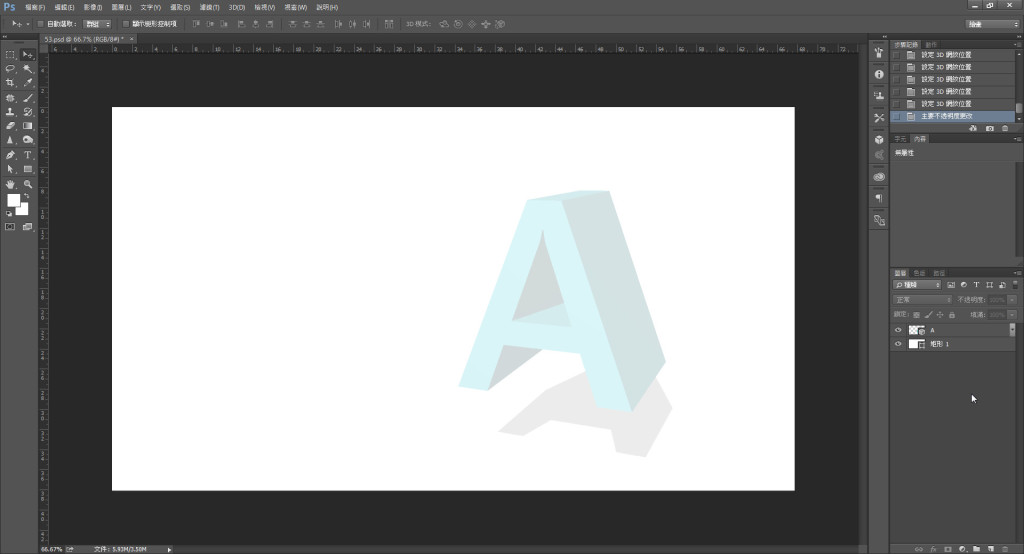
Task: Click the trash icon in the Layers panel
Action: coord(1008,548)
